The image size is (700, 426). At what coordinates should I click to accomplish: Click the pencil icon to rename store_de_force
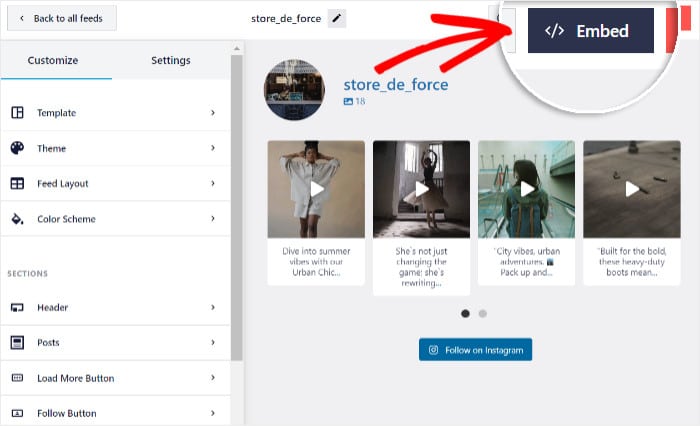click(337, 18)
